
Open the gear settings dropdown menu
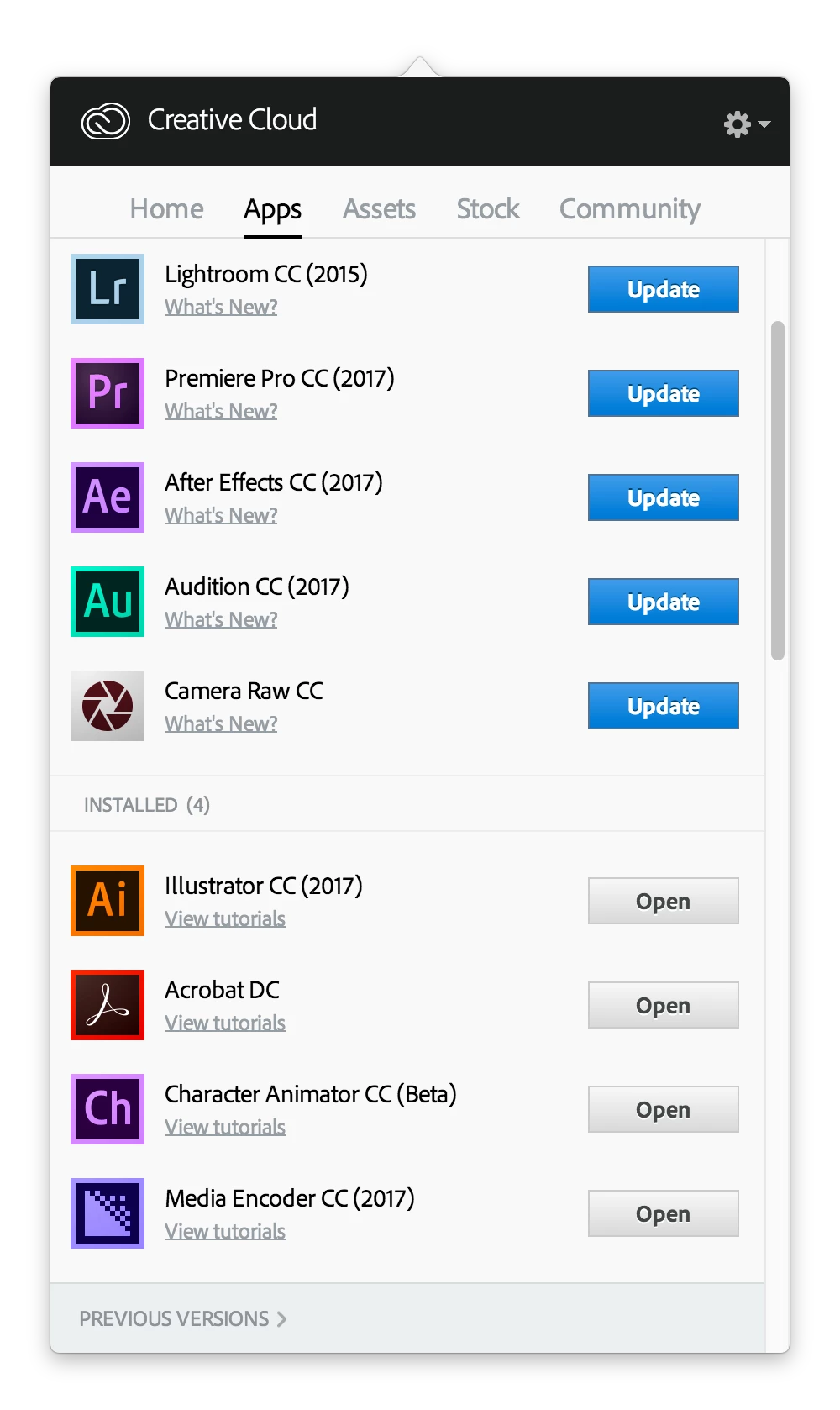click(x=747, y=124)
